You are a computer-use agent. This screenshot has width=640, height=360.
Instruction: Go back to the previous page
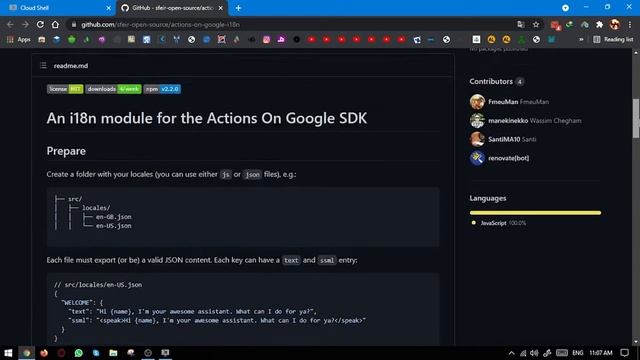pos(10,24)
